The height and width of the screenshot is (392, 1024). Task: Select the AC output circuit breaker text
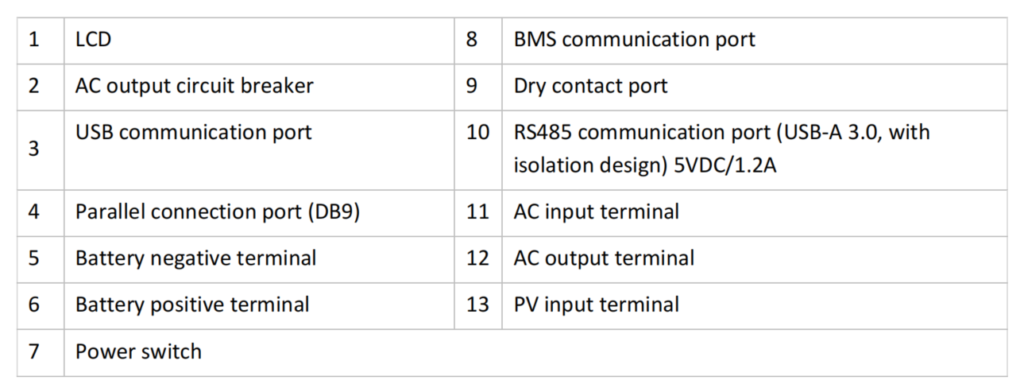click(x=195, y=86)
